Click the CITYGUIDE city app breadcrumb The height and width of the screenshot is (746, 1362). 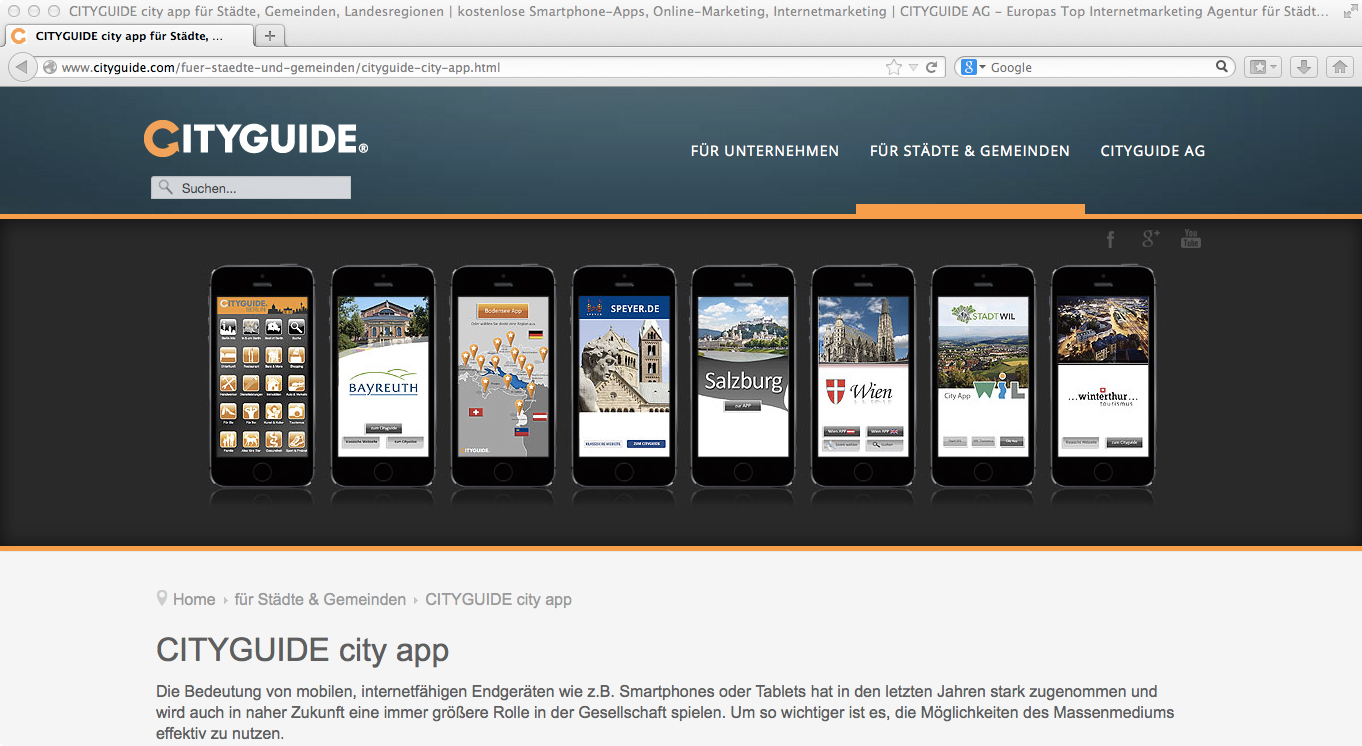(x=498, y=599)
